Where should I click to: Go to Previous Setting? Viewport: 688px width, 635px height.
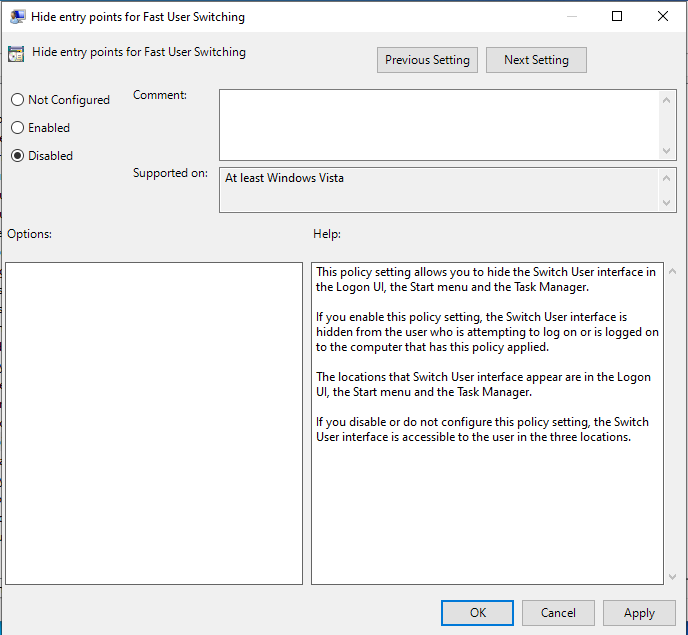(427, 60)
